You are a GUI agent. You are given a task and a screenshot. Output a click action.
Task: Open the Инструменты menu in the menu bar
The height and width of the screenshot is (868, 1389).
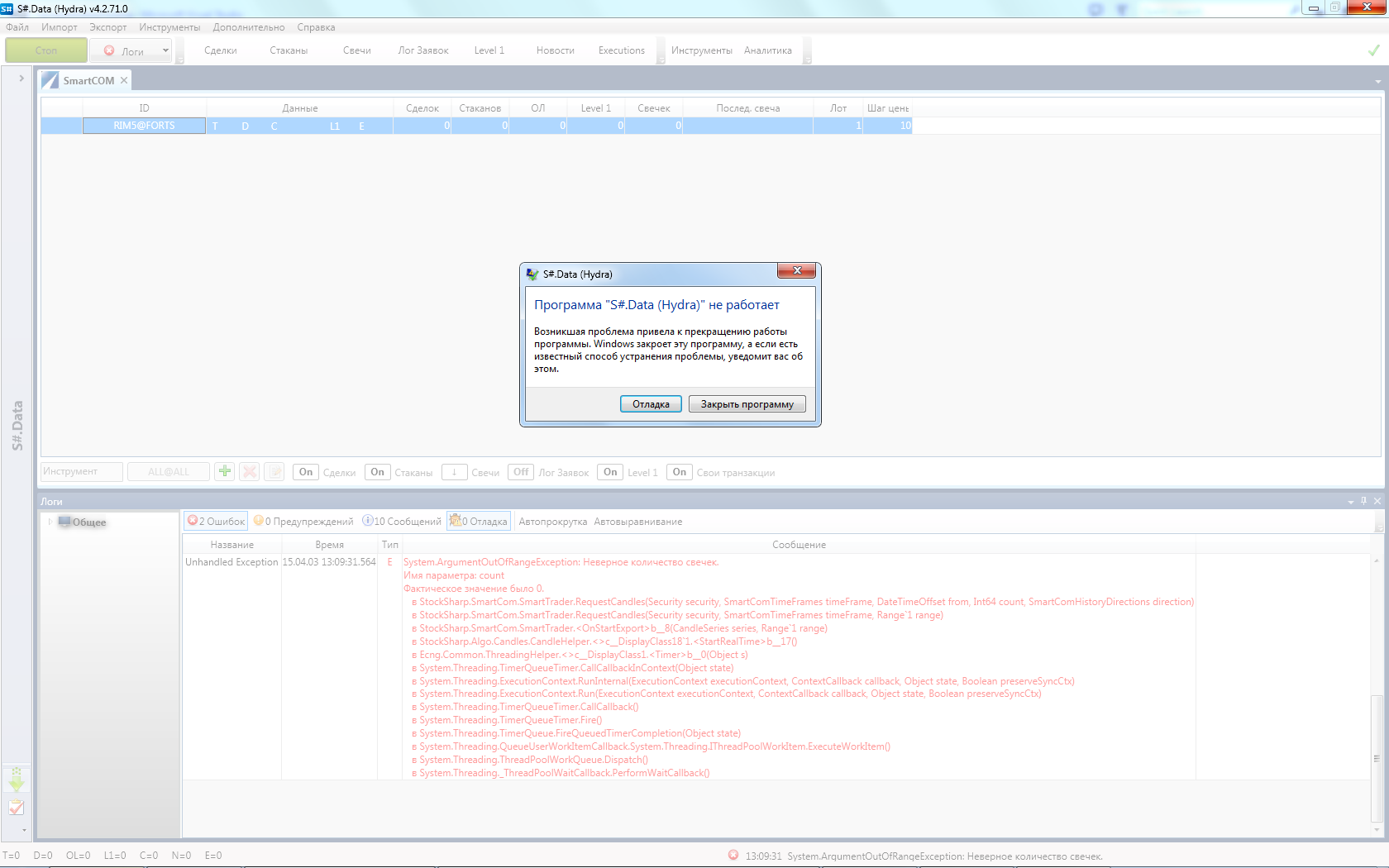169,27
